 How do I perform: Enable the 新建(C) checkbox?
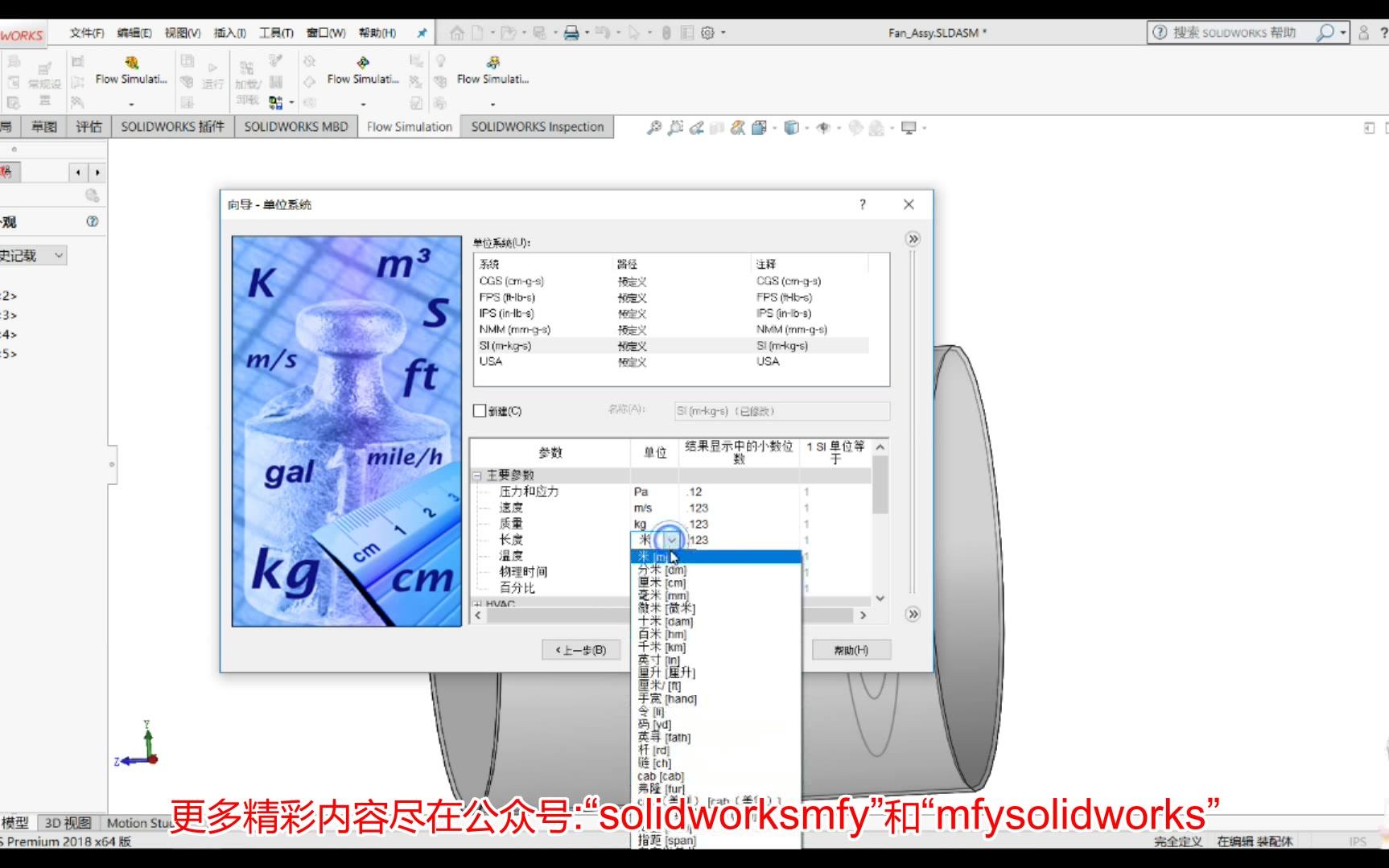478,410
